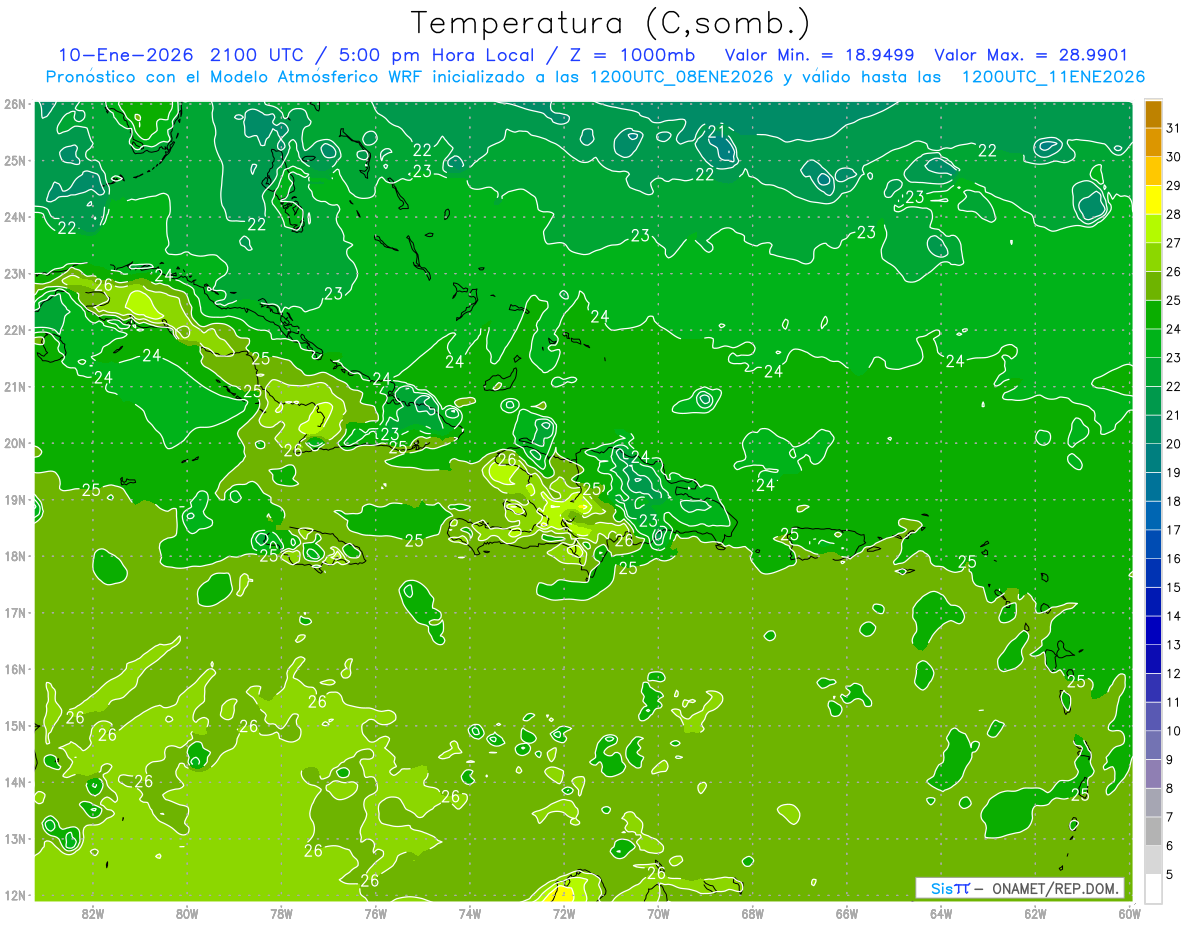Click colorbar swatch between 12 and 13

pos(1153,659)
